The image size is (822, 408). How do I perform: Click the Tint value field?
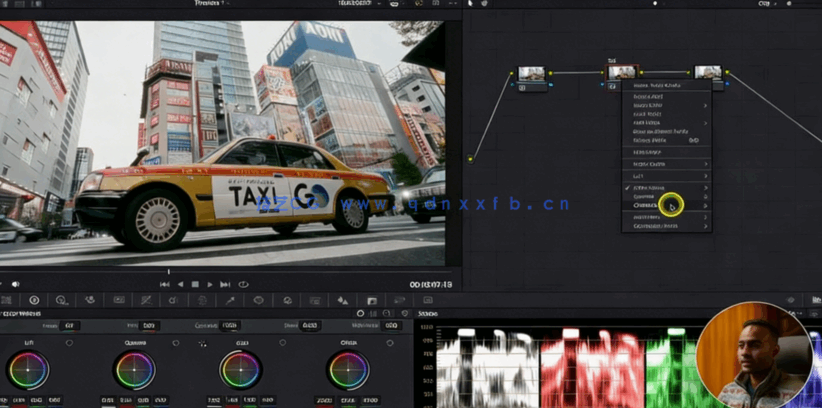point(149,326)
